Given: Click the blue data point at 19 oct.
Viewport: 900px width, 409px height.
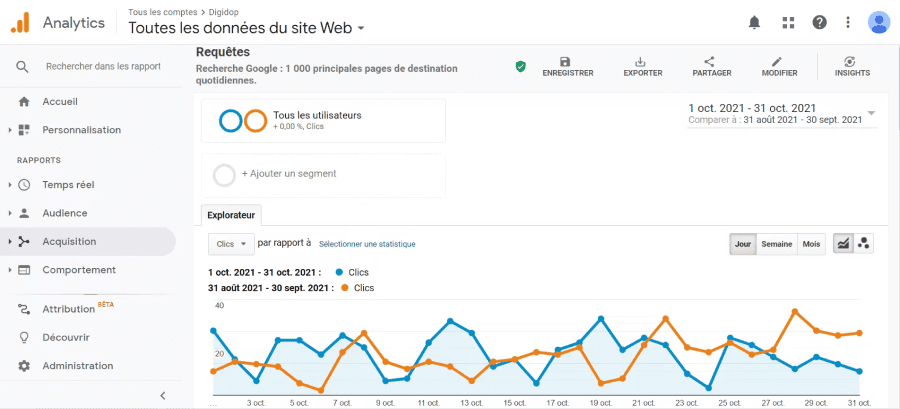Looking at the screenshot, I should pyautogui.click(x=601, y=318).
